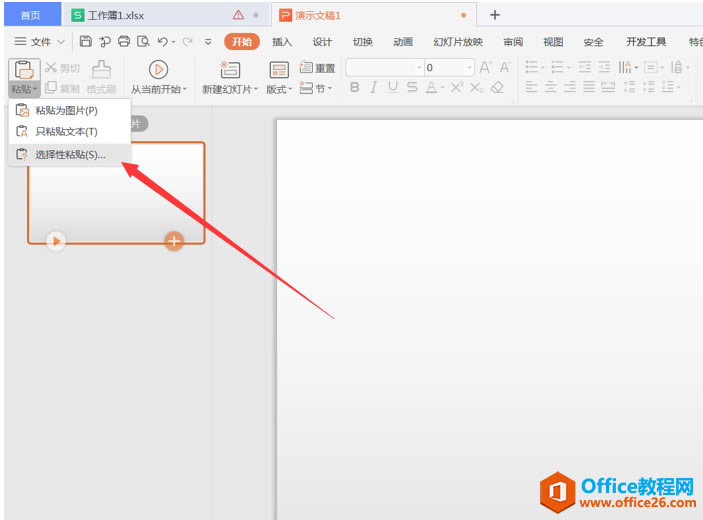Click play button on slide thumbnail
Screen dimensions: 703x520
click(56, 241)
